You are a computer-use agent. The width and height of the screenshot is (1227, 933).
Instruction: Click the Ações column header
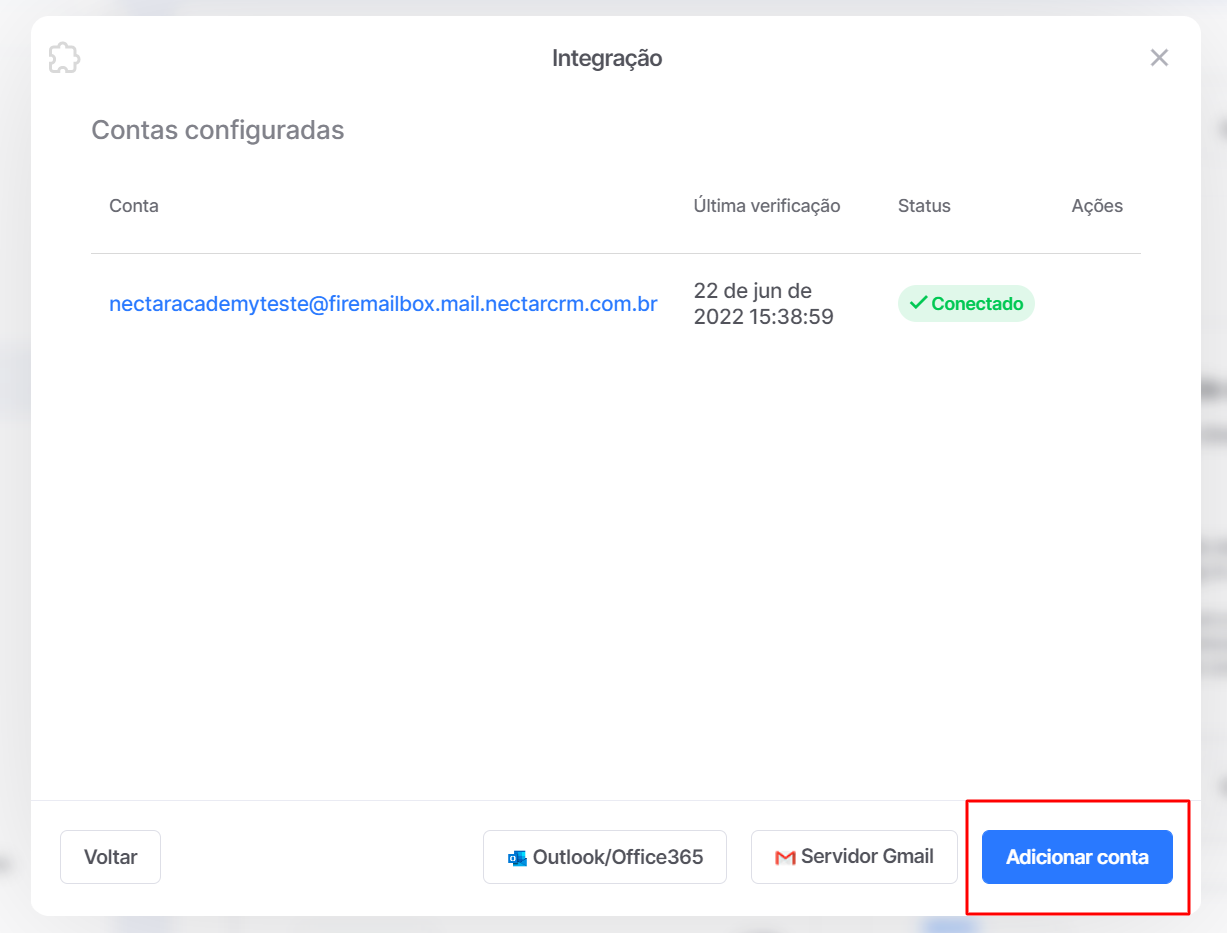[1097, 206]
